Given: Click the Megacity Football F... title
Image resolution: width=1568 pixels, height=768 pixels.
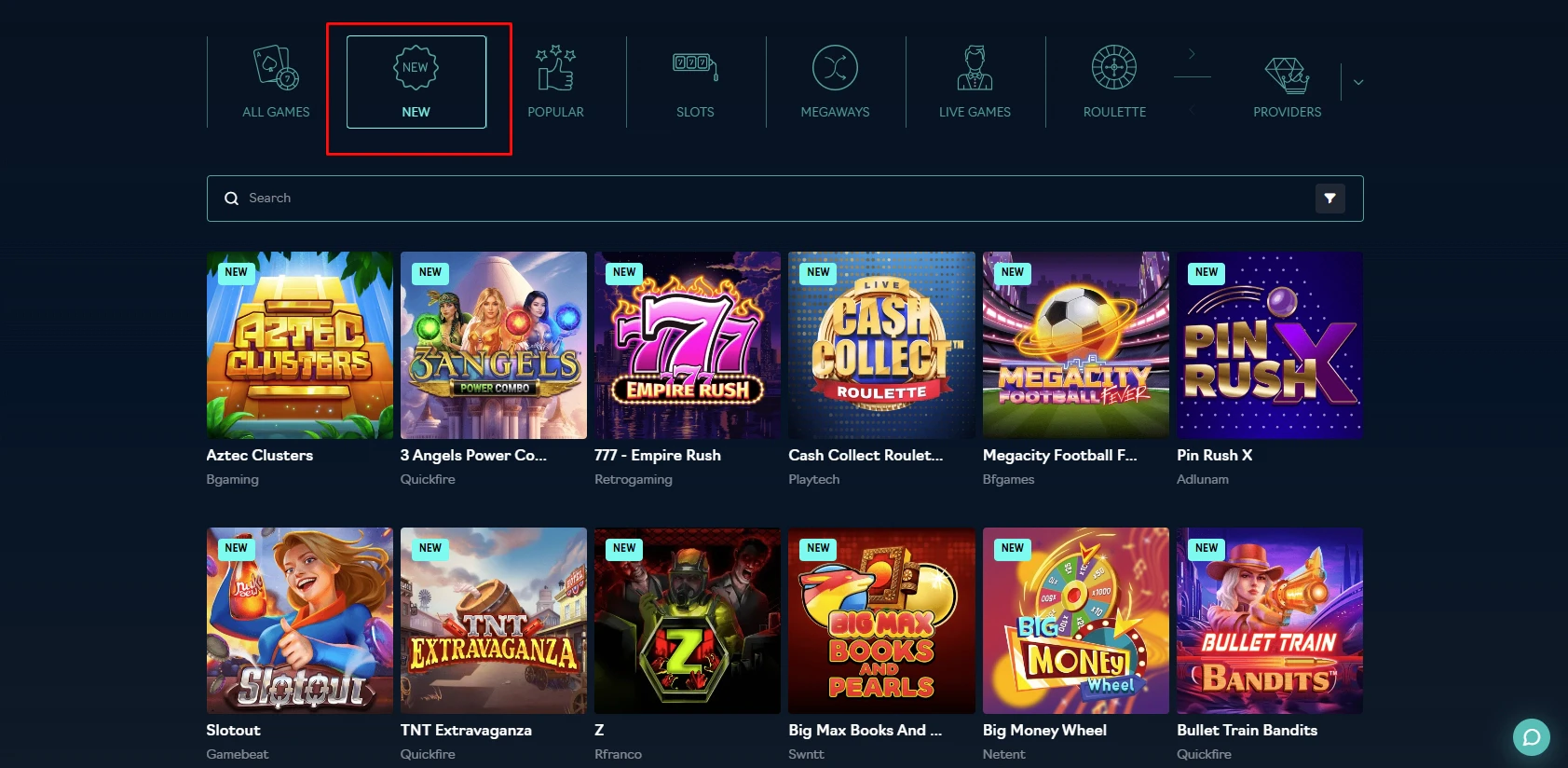Looking at the screenshot, I should tap(1059, 455).
